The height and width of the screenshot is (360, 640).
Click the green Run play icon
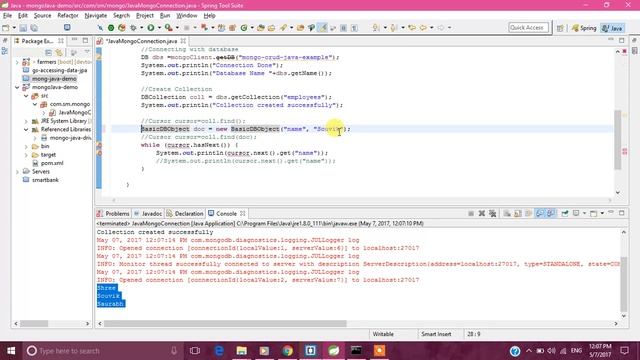(151, 28)
